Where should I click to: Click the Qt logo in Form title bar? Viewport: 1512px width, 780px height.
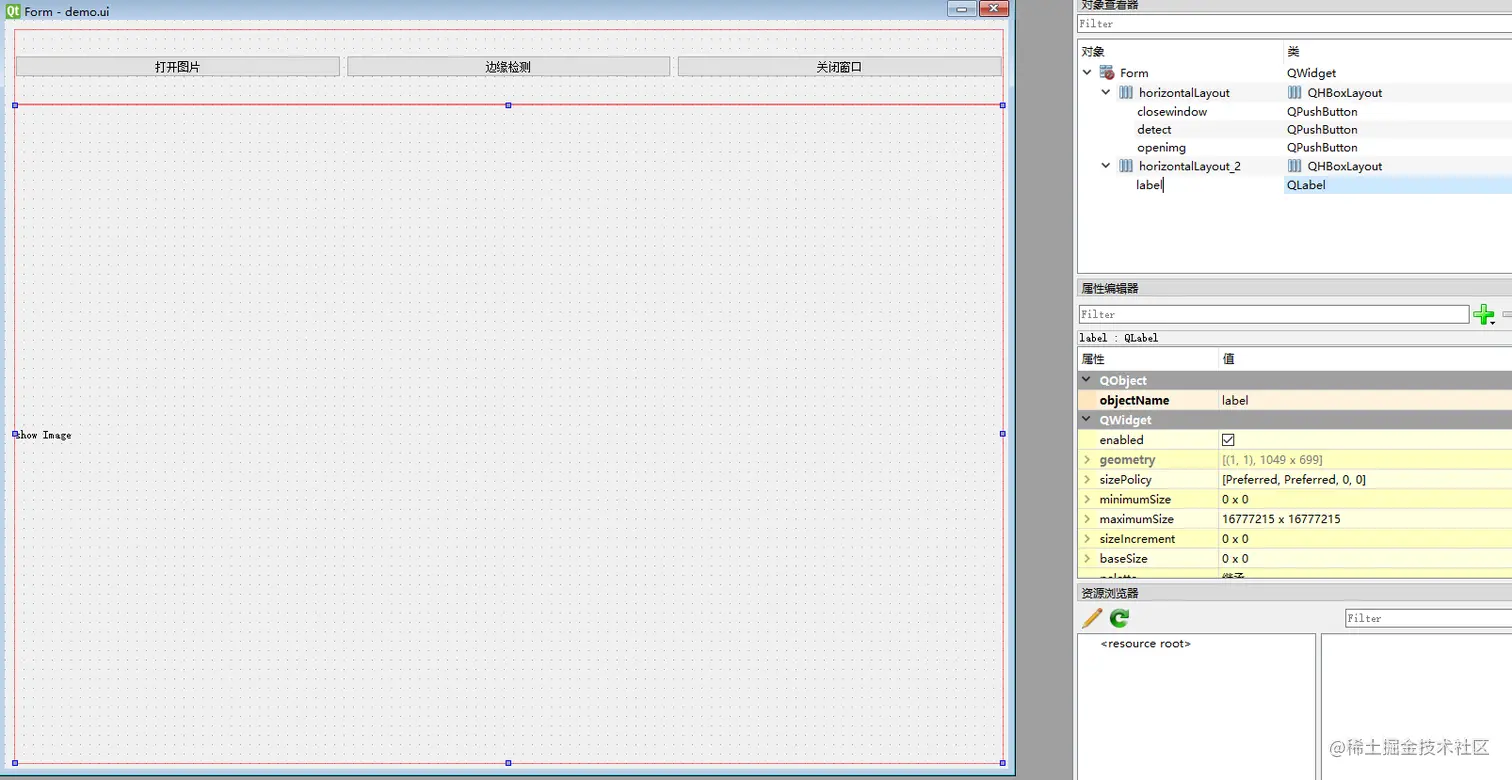(13, 11)
